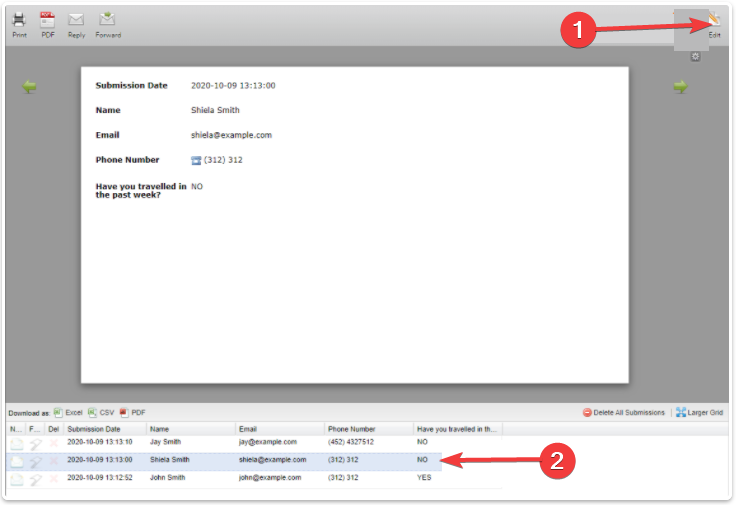
Task: Download submissions as Excel
Action: pyautogui.click(x=69, y=412)
